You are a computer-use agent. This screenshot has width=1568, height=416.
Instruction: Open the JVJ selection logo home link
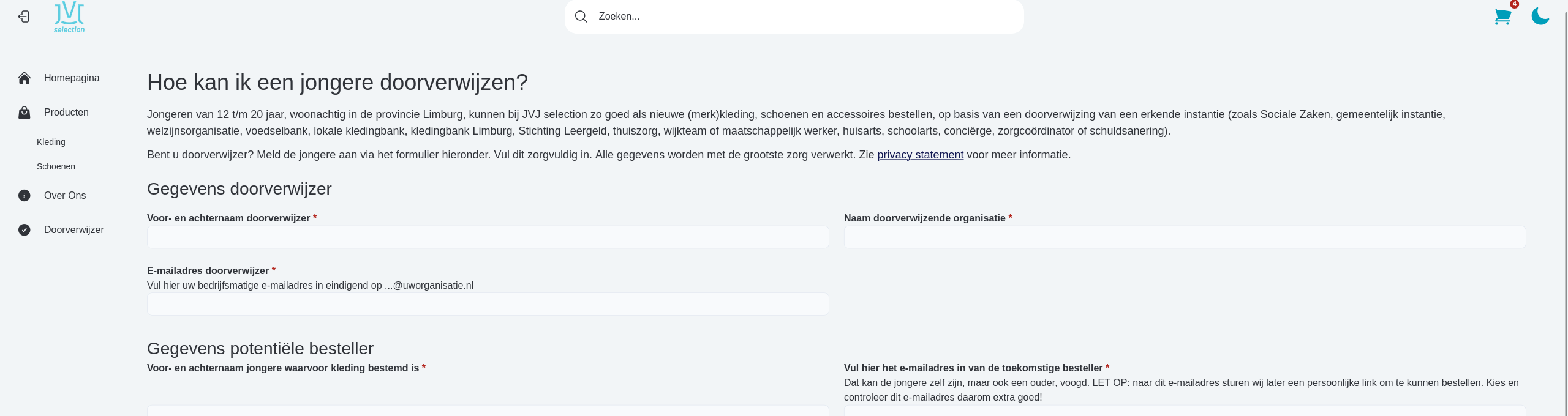(x=69, y=17)
